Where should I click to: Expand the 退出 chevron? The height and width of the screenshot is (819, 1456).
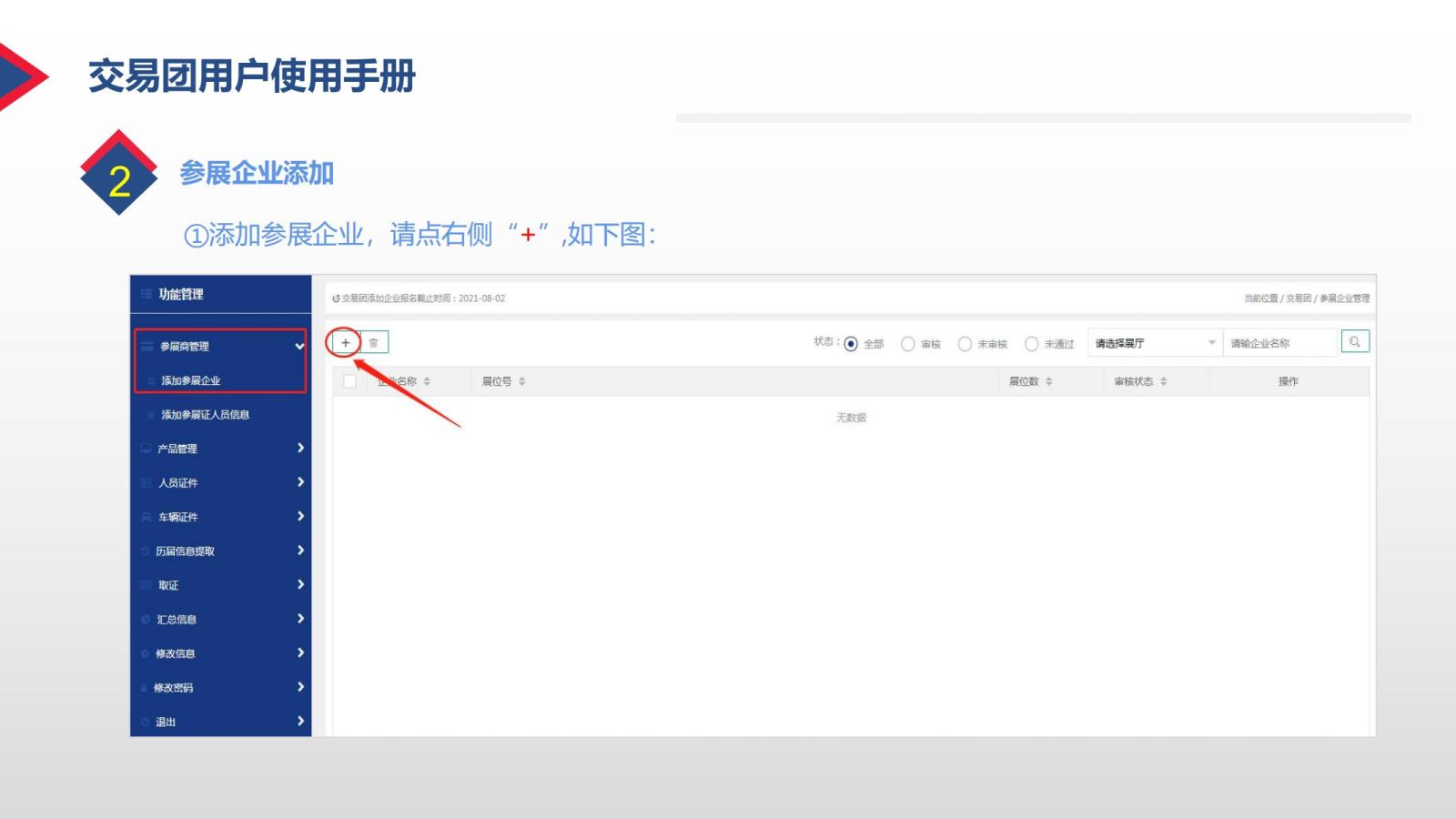point(300,721)
